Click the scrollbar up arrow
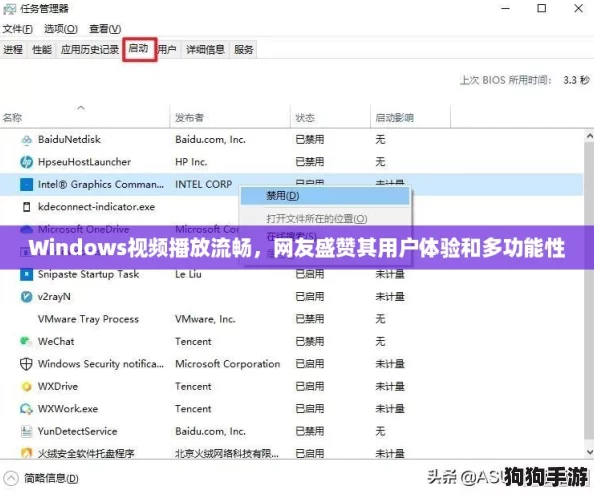The height and width of the screenshot is (495, 594). [x=589, y=136]
